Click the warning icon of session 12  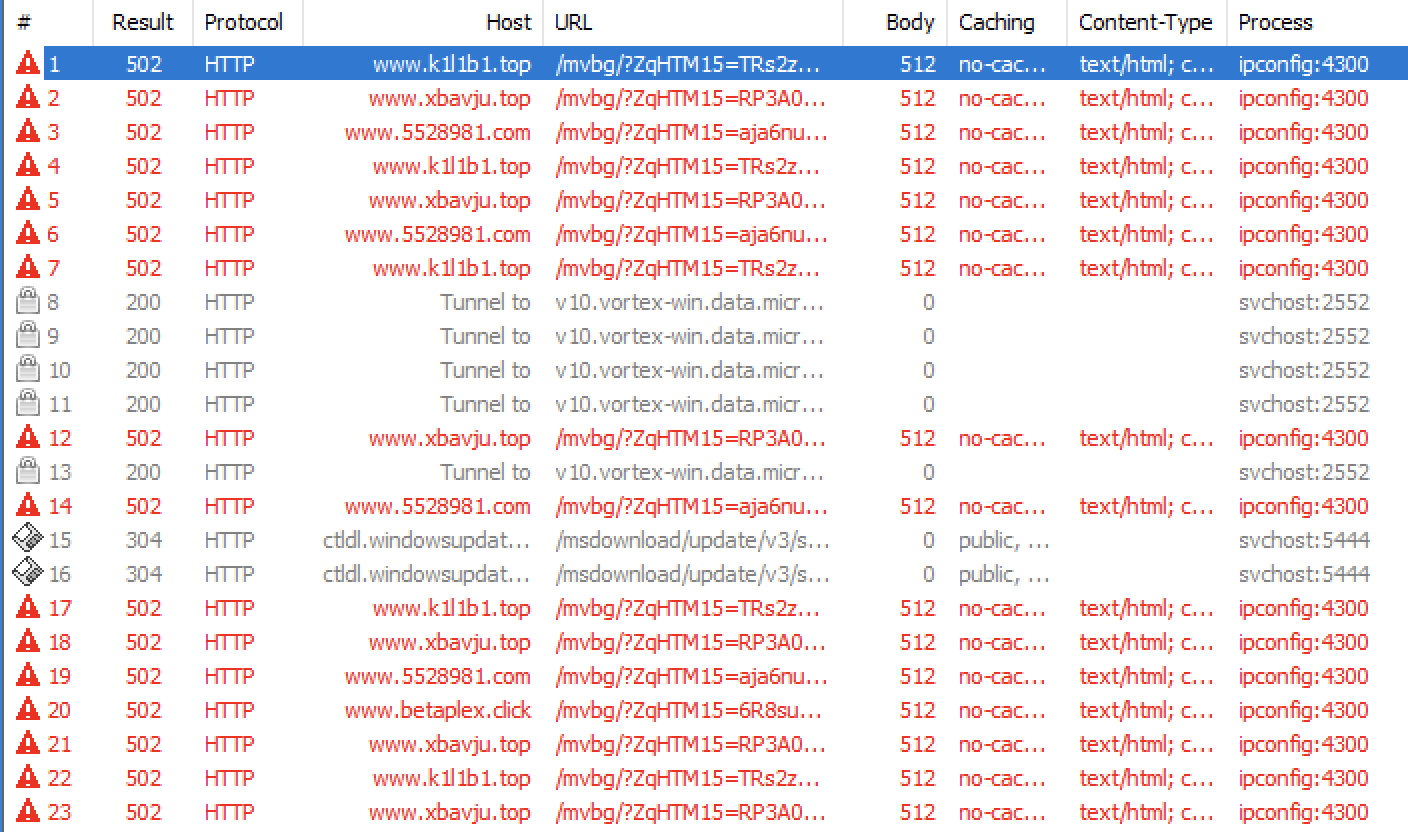(28, 438)
